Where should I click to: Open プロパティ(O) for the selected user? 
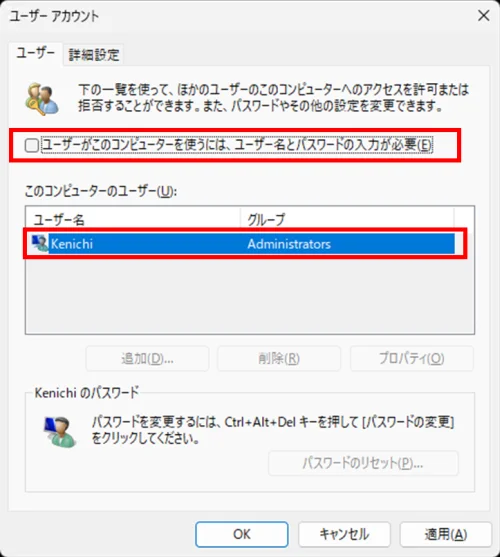click(412, 358)
